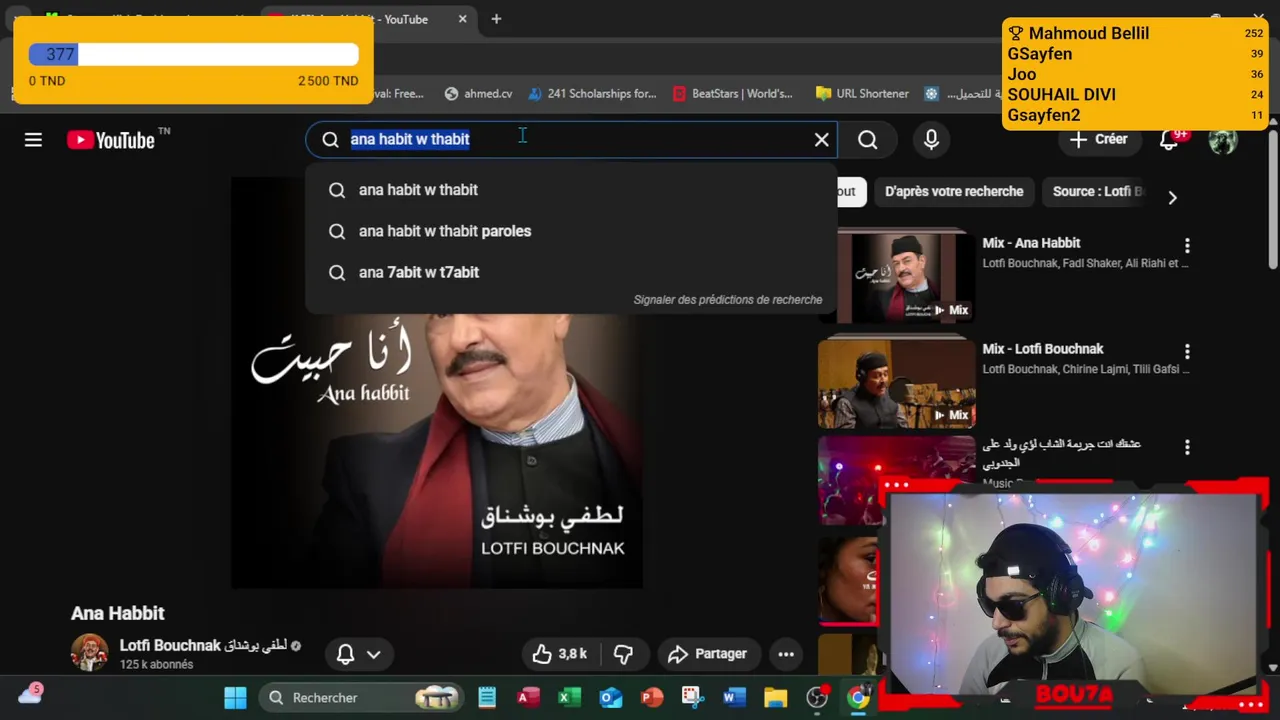This screenshot has width=1280, height=720.
Task: Open PowerPoint from the taskbar
Action: pos(651,698)
